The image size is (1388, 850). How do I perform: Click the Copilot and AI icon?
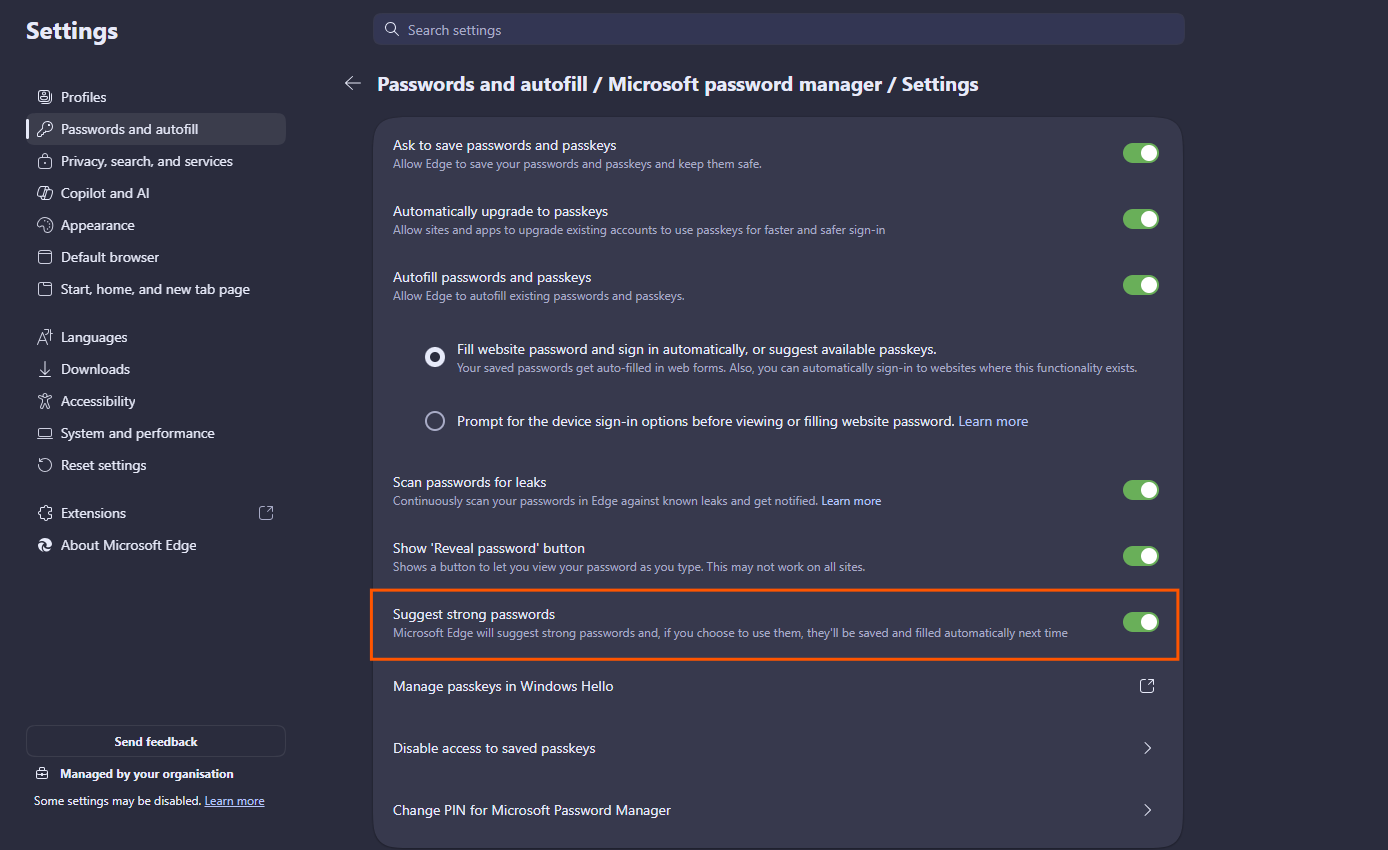44,193
